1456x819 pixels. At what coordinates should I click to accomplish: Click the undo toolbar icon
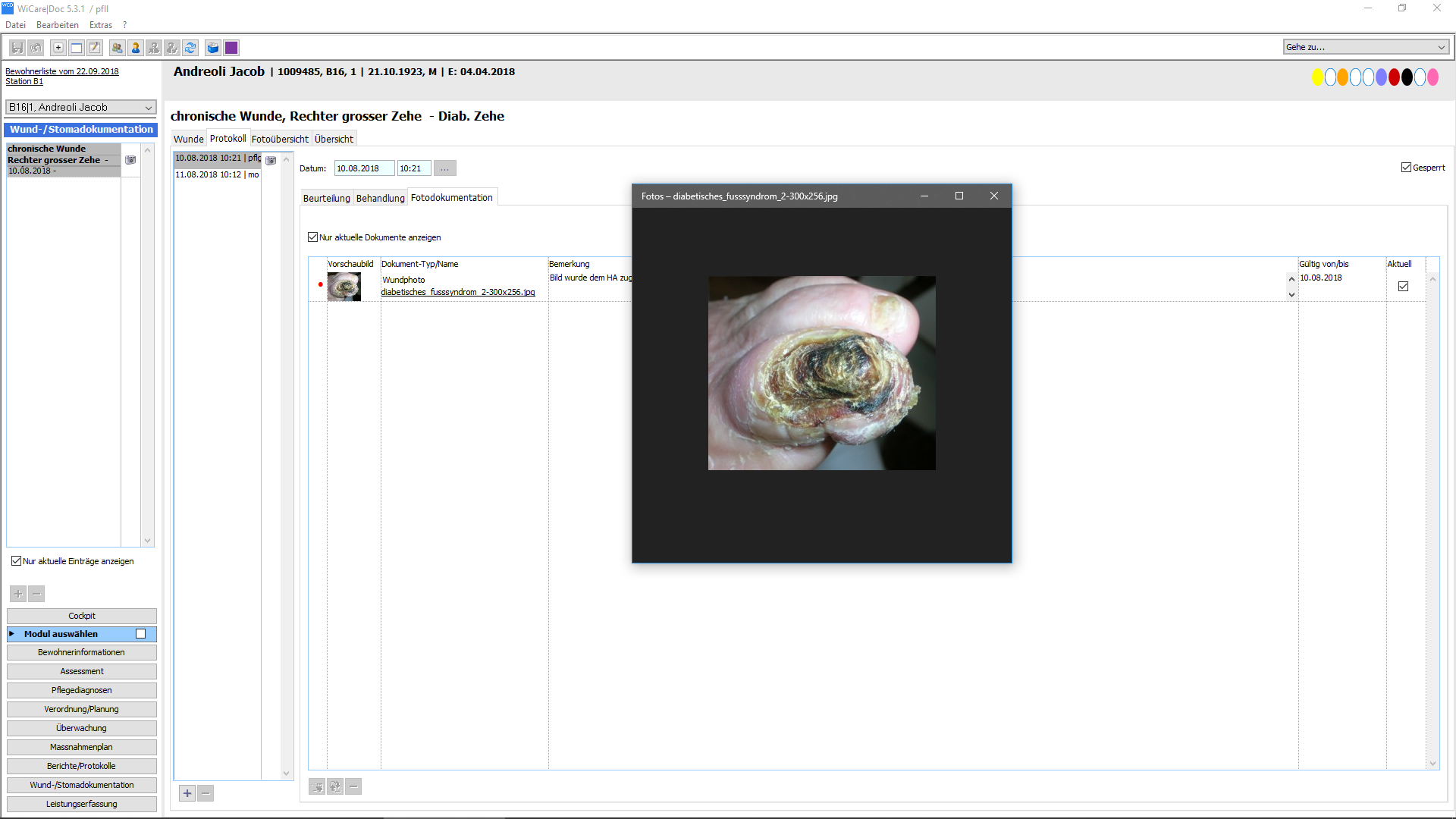36,48
